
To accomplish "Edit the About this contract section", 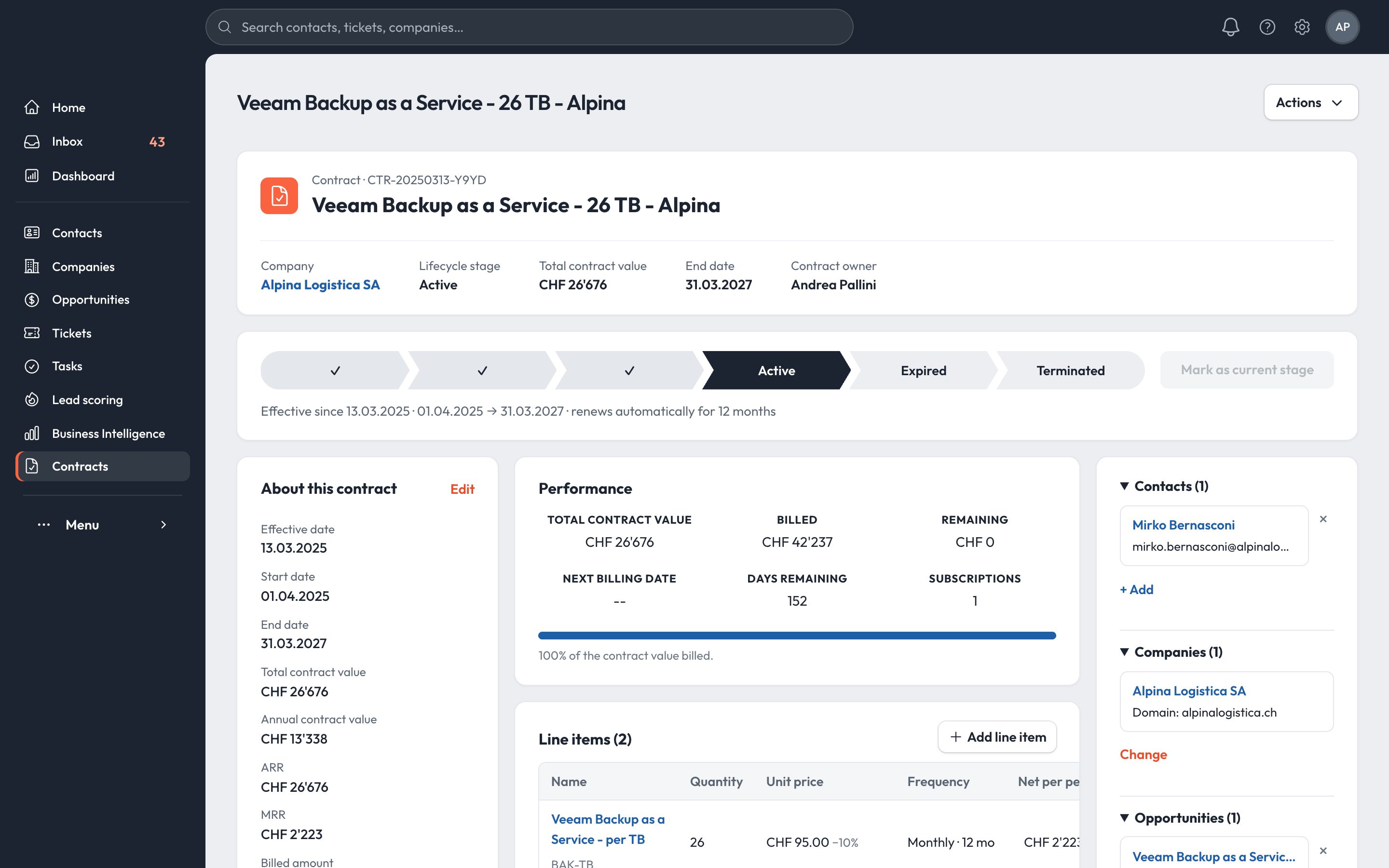I will (x=462, y=489).
